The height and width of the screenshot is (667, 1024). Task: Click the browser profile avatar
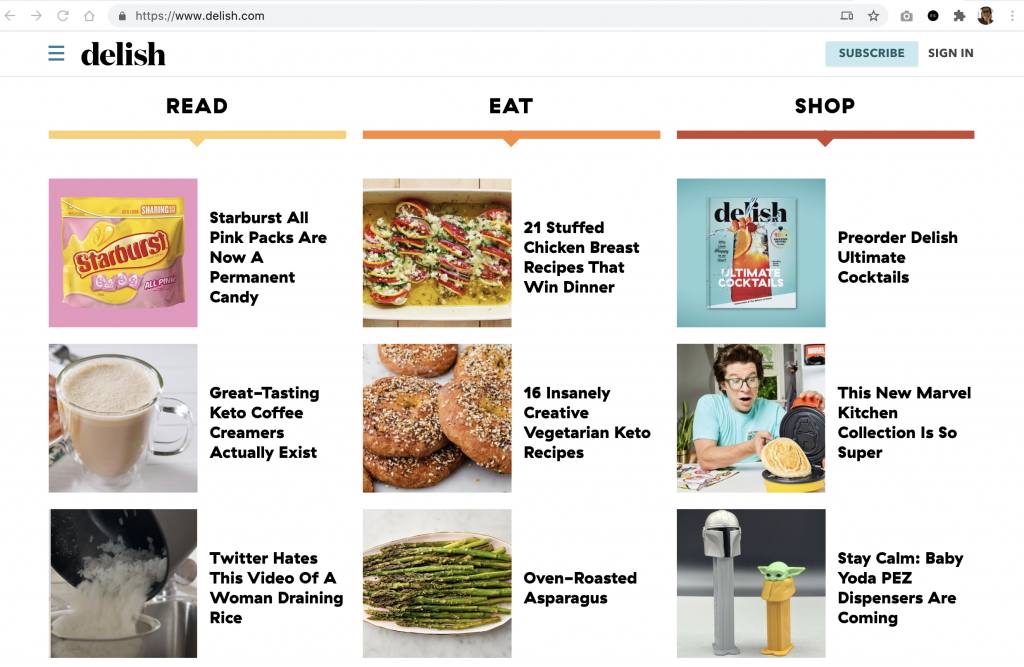pyautogui.click(x=985, y=16)
